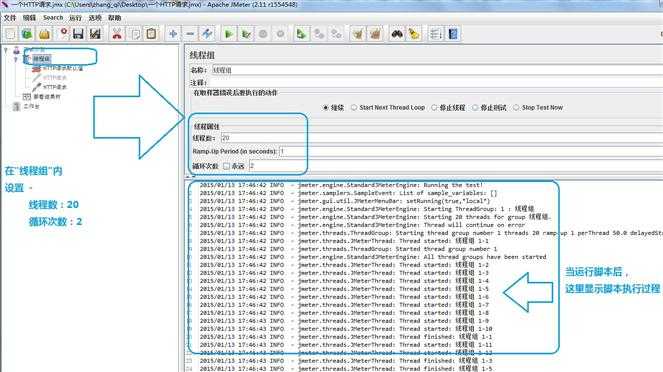Open Search with the binoculars icon
The height and width of the screenshot is (372, 663).
click(397, 34)
